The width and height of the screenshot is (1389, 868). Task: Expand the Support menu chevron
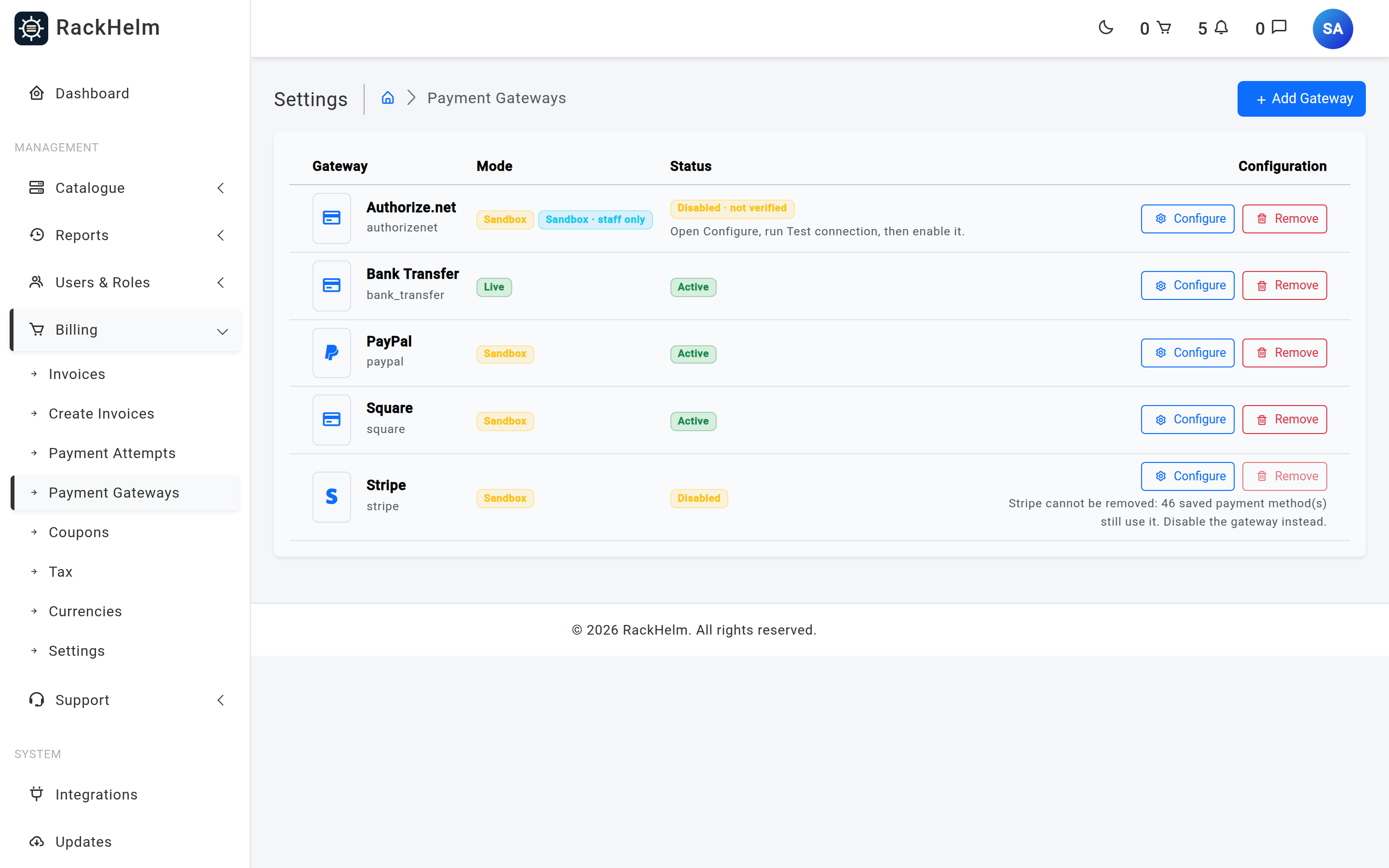coord(221,700)
